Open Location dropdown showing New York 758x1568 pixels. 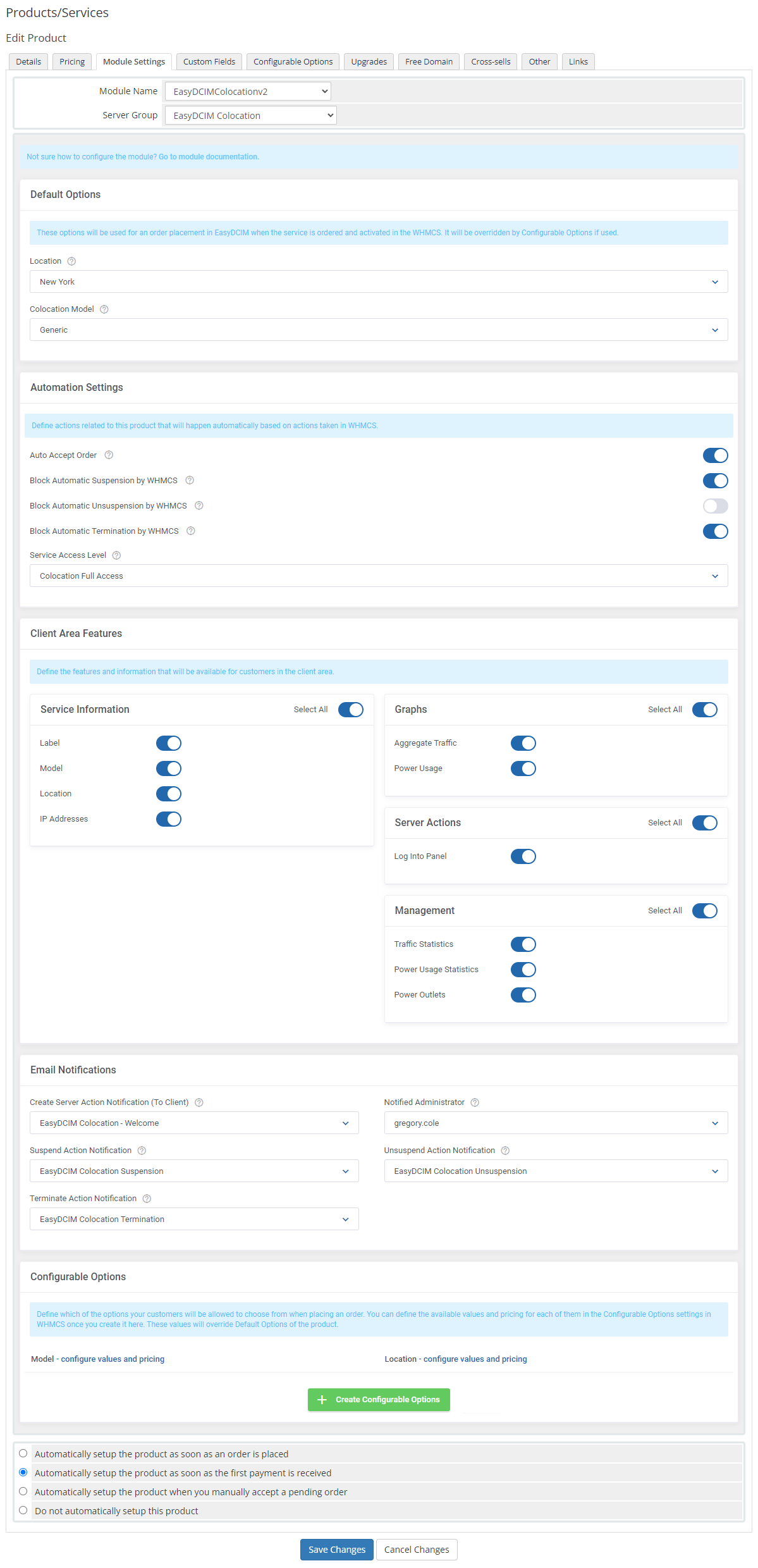click(x=379, y=282)
